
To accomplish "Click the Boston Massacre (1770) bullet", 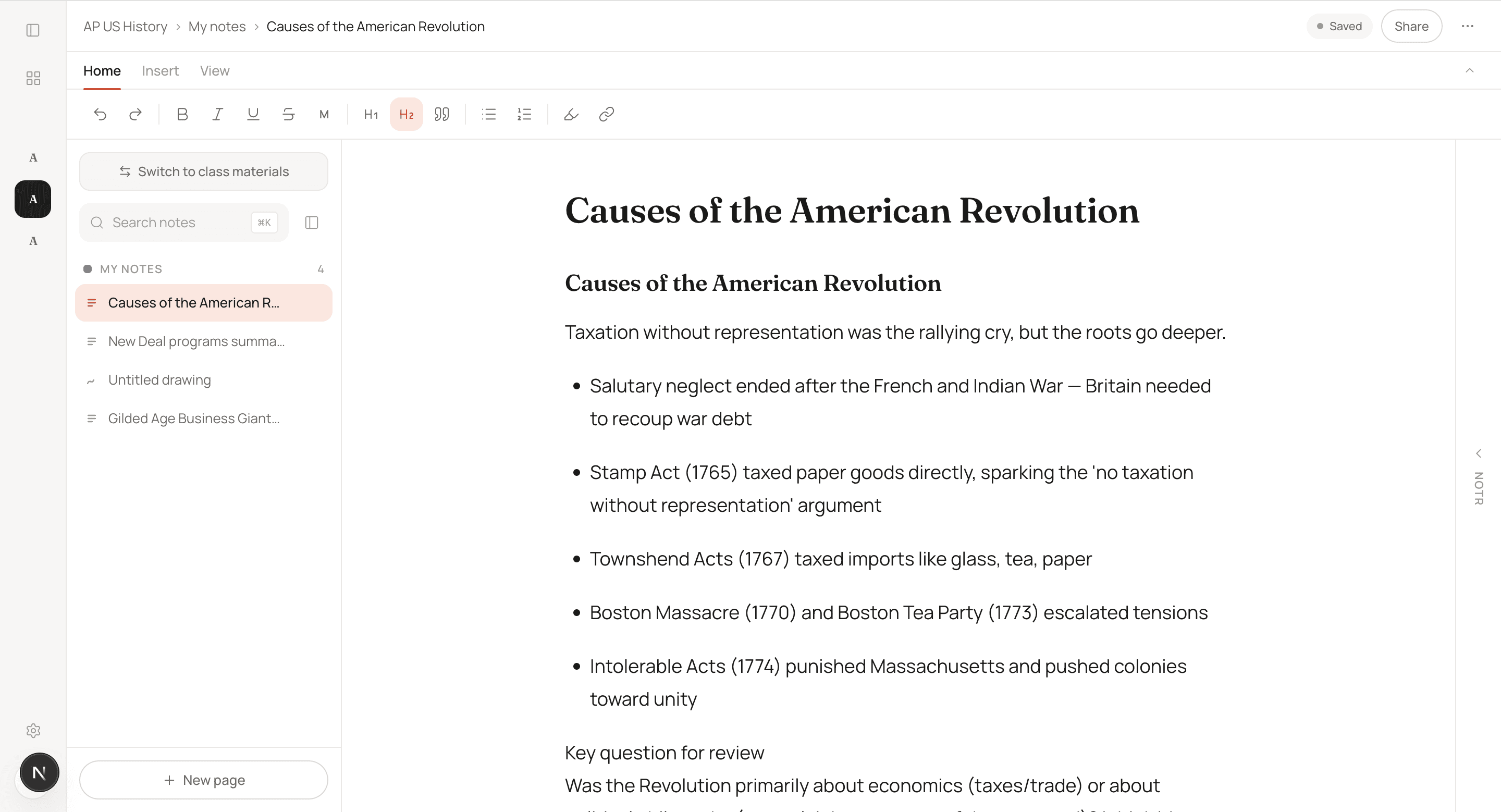I will coord(899,612).
